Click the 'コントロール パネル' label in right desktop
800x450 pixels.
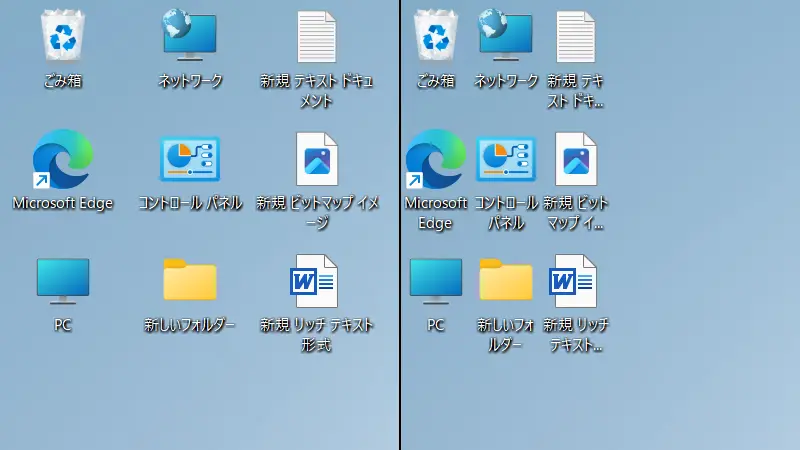pos(506,213)
